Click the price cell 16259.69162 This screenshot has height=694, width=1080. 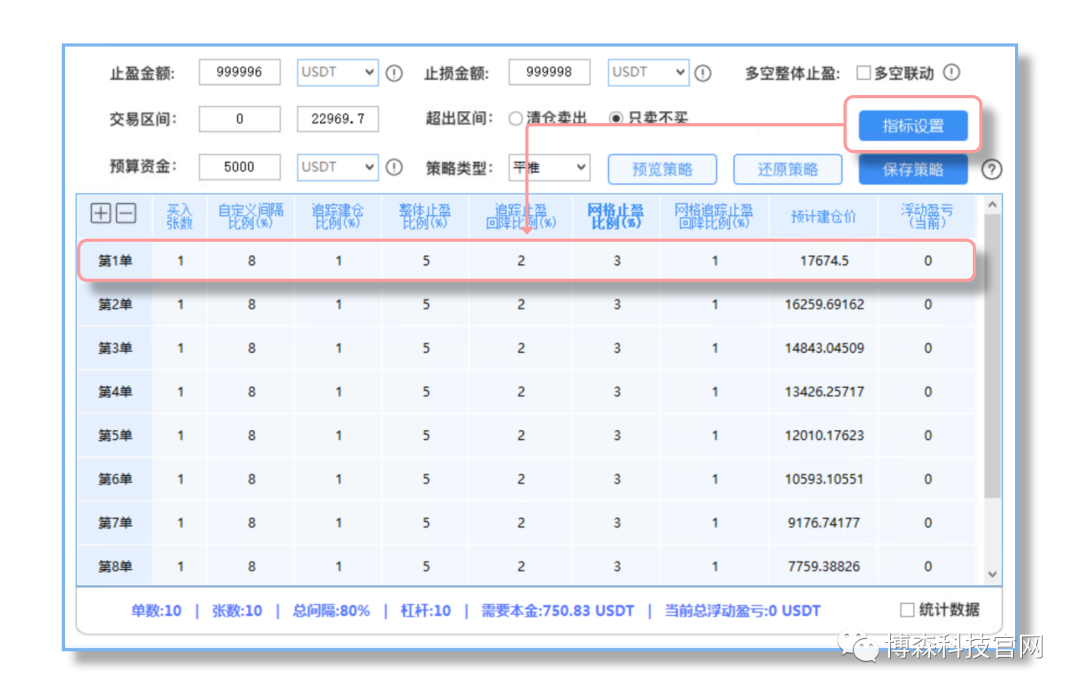click(x=824, y=304)
